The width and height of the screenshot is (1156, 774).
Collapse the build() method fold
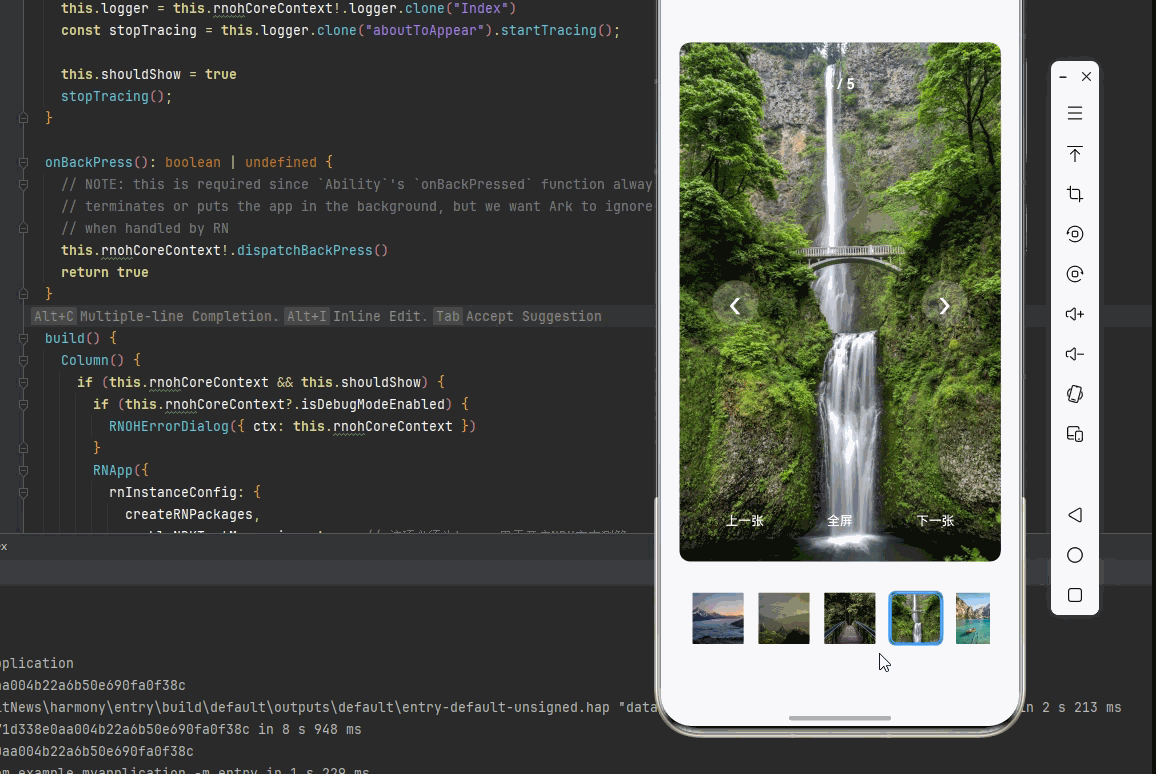coord(24,338)
